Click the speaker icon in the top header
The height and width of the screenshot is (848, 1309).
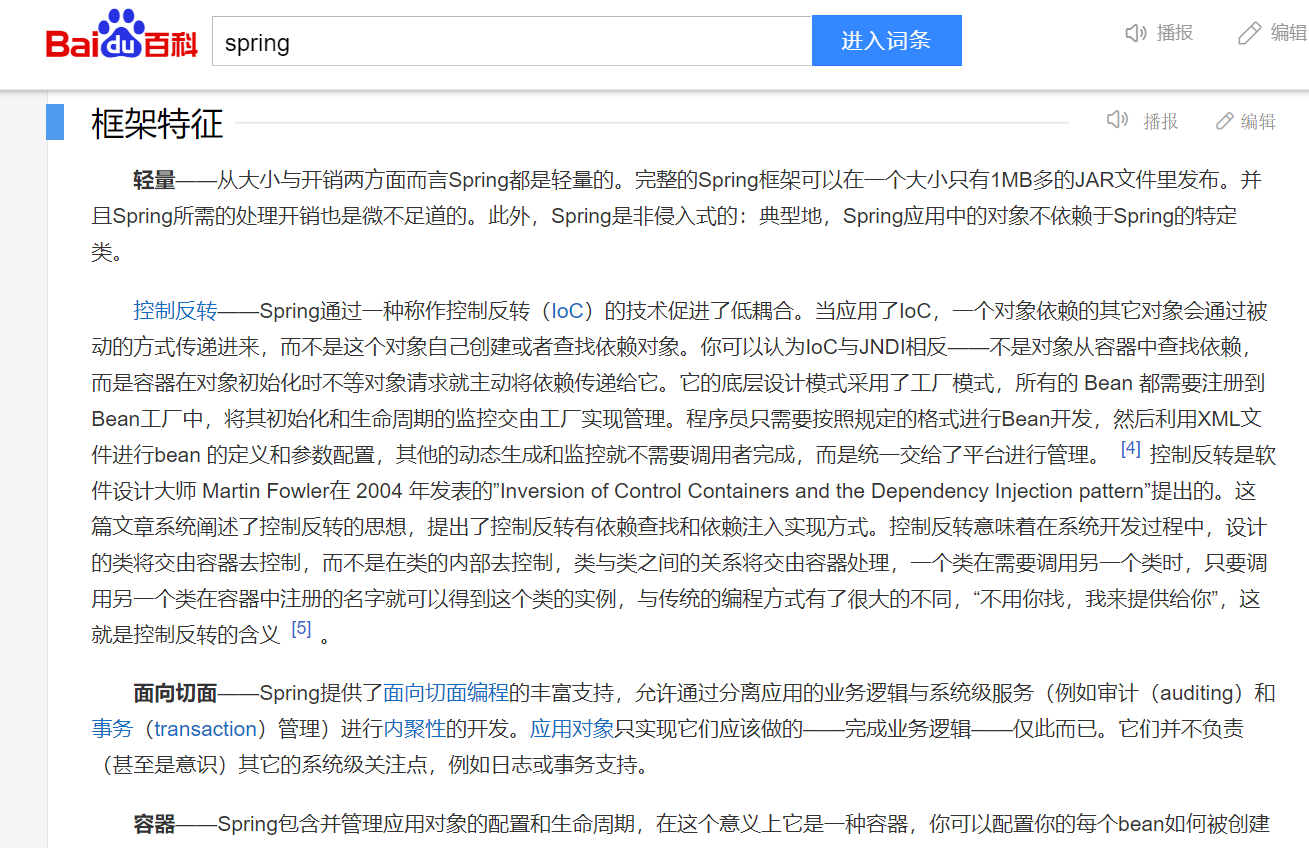[1135, 33]
